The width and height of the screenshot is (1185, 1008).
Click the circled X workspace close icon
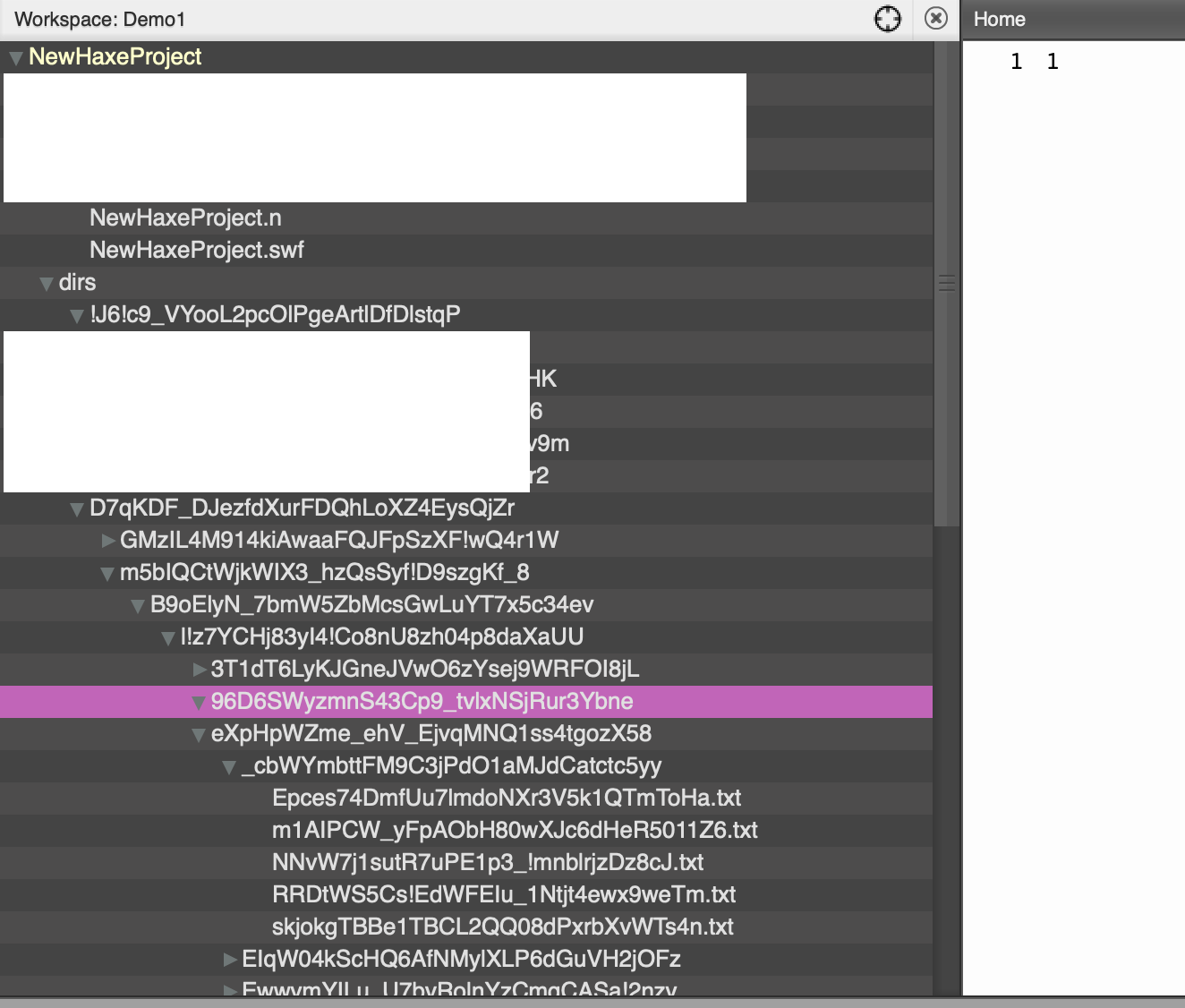[x=936, y=18]
